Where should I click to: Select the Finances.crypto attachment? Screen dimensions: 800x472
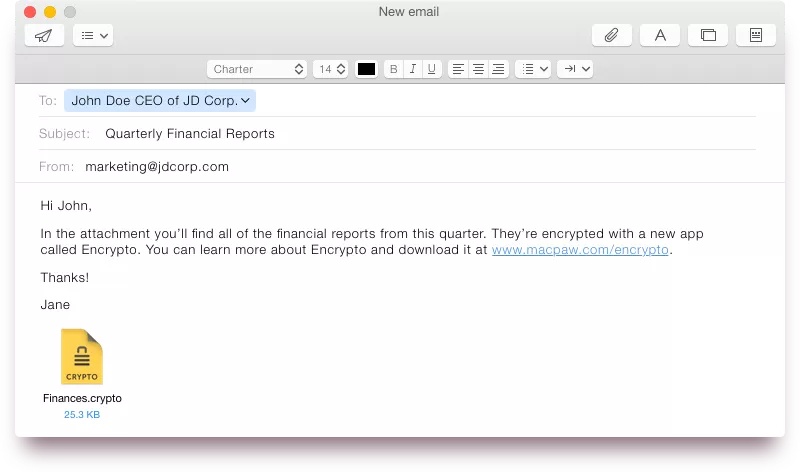click(x=82, y=358)
